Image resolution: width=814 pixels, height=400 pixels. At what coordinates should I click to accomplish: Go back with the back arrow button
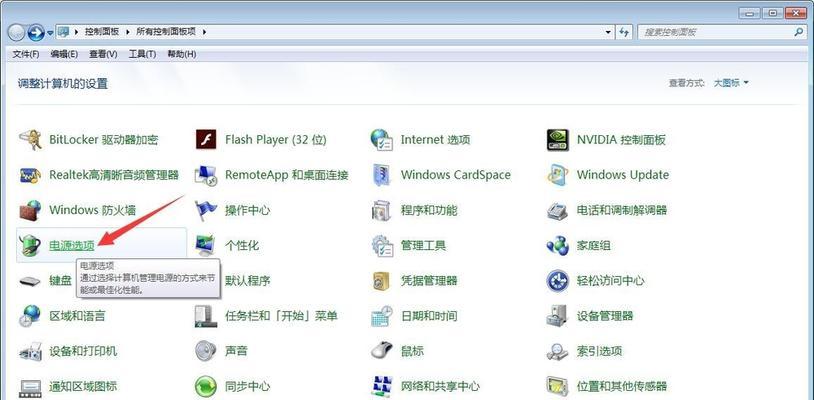point(17,32)
